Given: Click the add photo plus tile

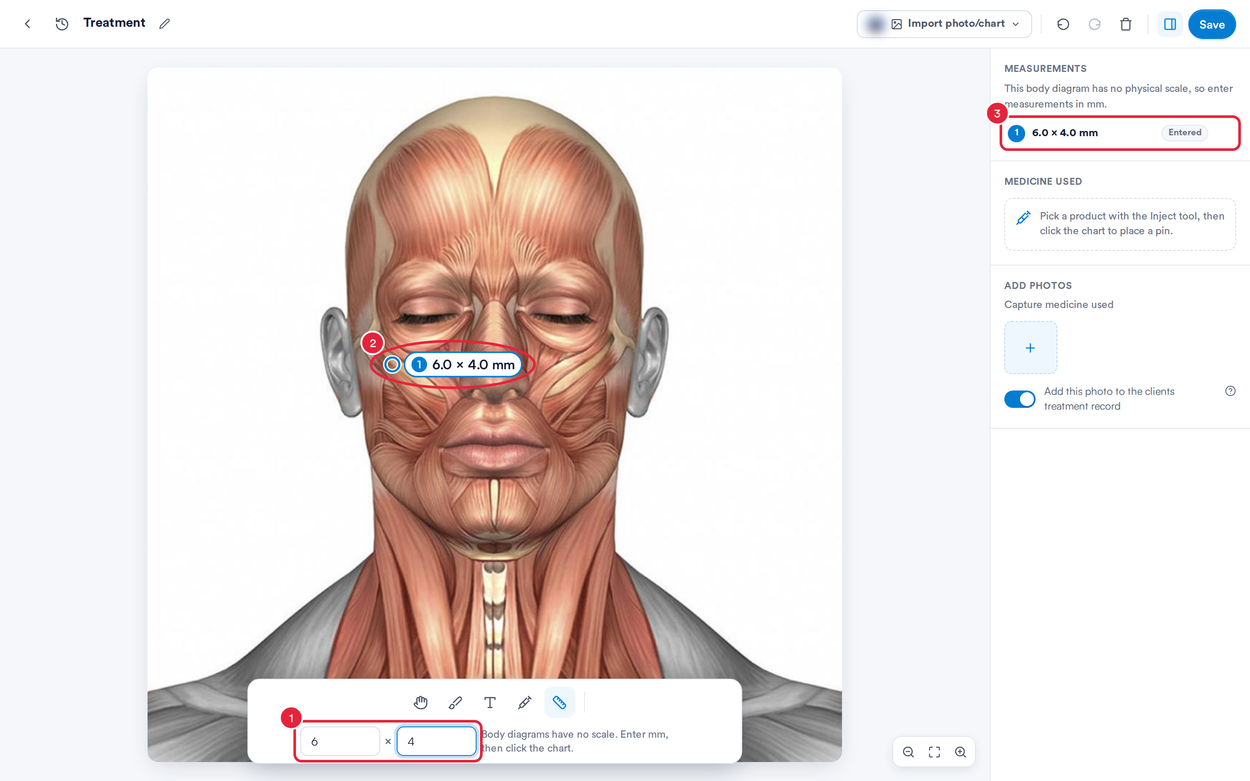Looking at the screenshot, I should pos(1030,348).
